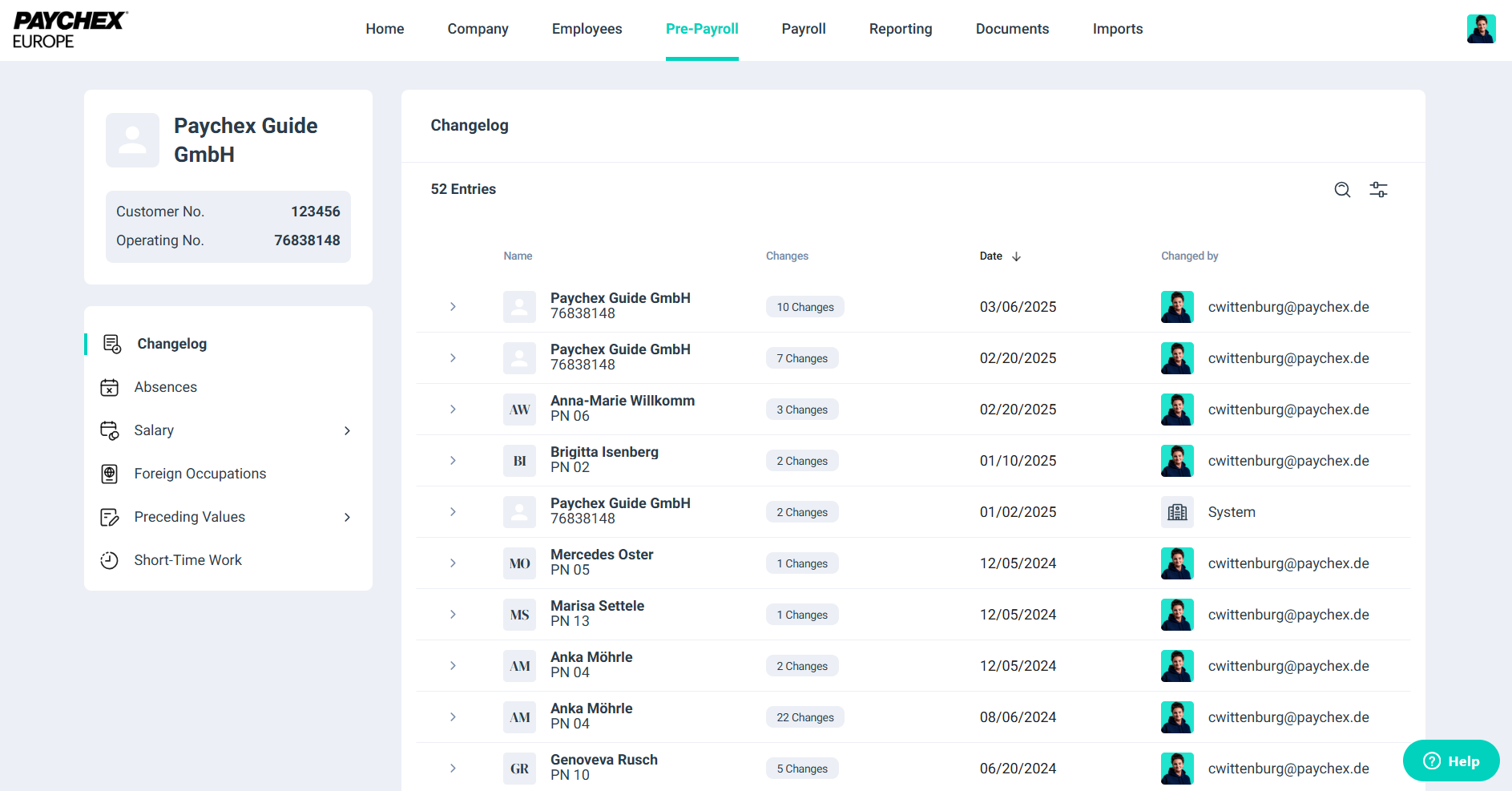Click the search magnifier icon in Changelog

(x=1342, y=190)
